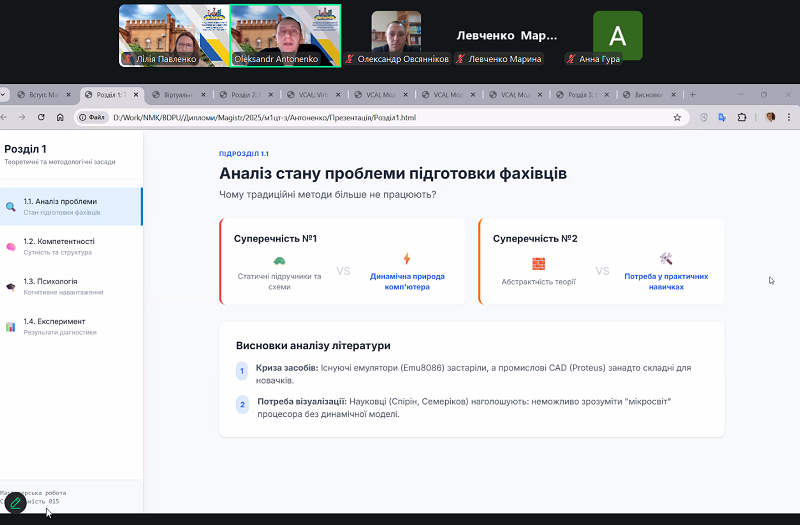Click the home button in browser toolbar

[x=60, y=117]
